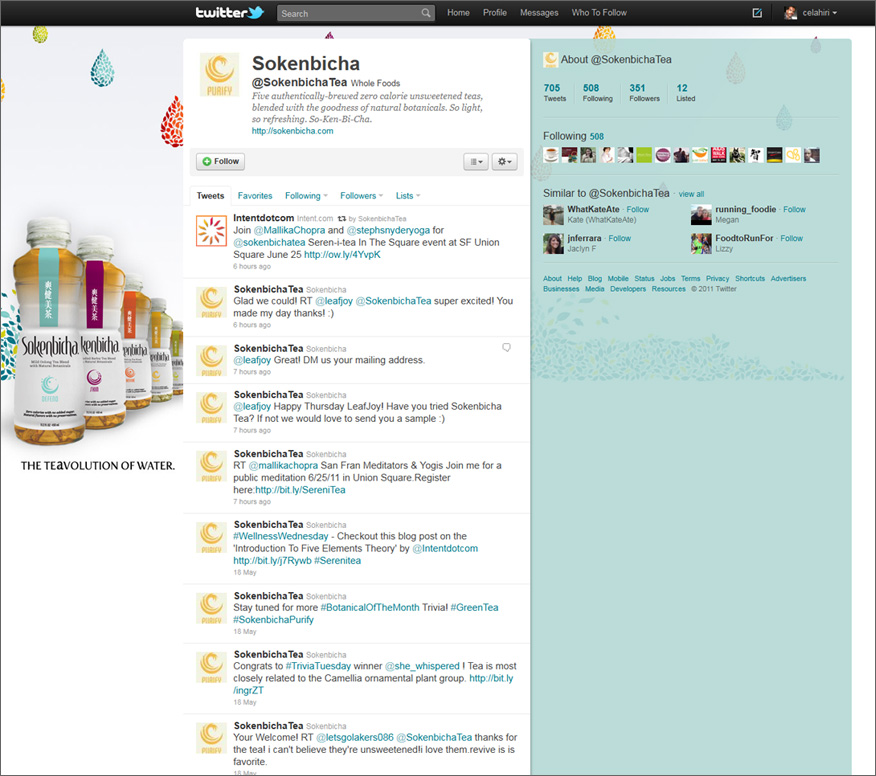
Task: Open the bit.ly/j7Rywb link
Action: [x=272, y=560]
